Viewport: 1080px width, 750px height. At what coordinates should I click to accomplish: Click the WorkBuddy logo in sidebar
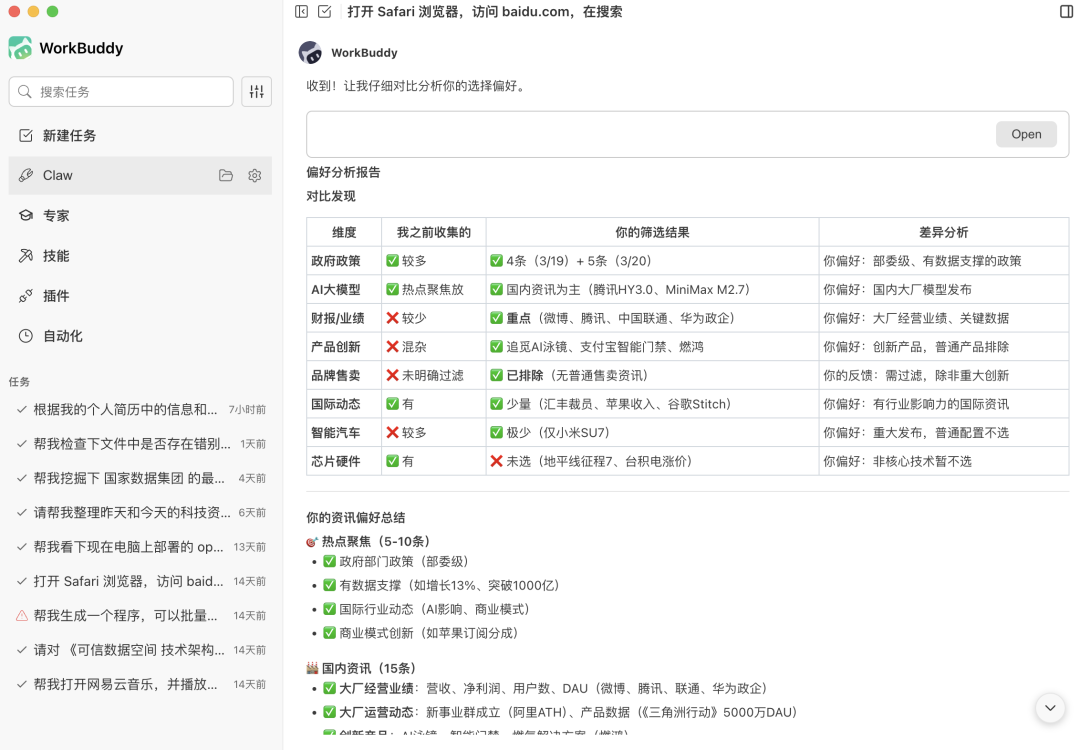click(20, 48)
